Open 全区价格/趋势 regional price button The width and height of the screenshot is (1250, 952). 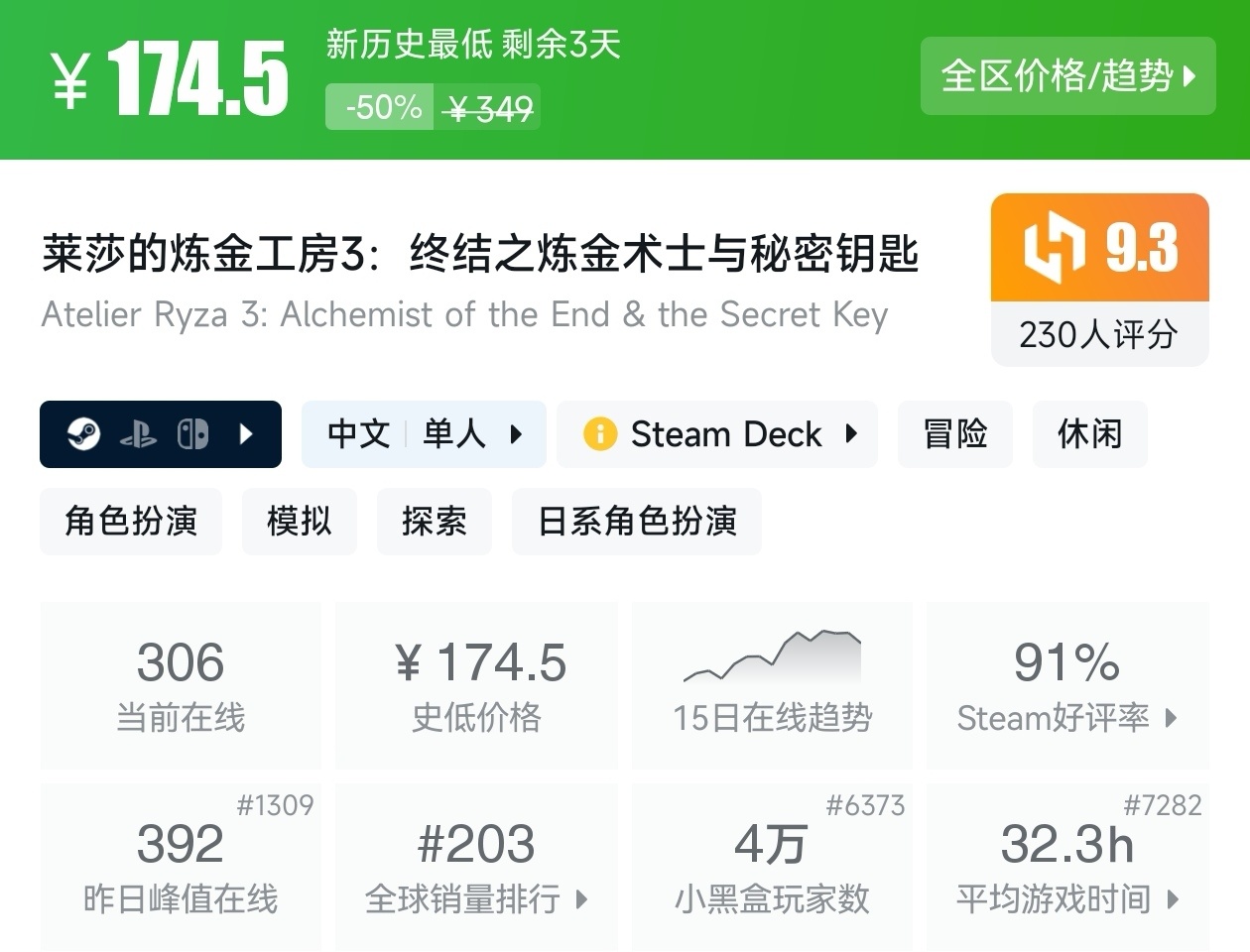[1068, 76]
